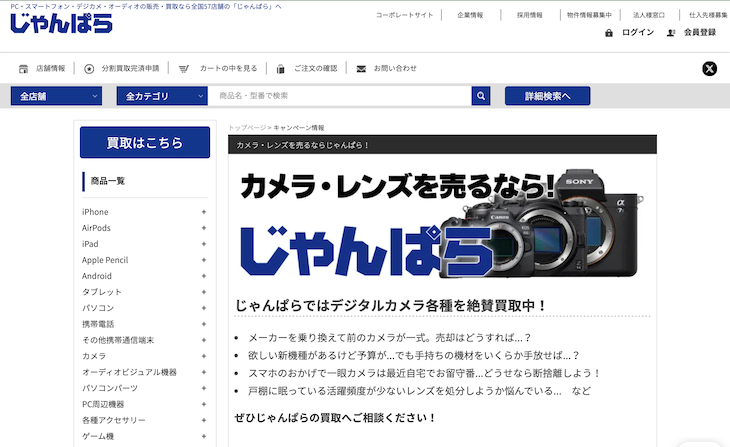This screenshot has height=447, width=730.
Task: Click the ログイン link
Action: pyautogui.click(x=638, y=33)
